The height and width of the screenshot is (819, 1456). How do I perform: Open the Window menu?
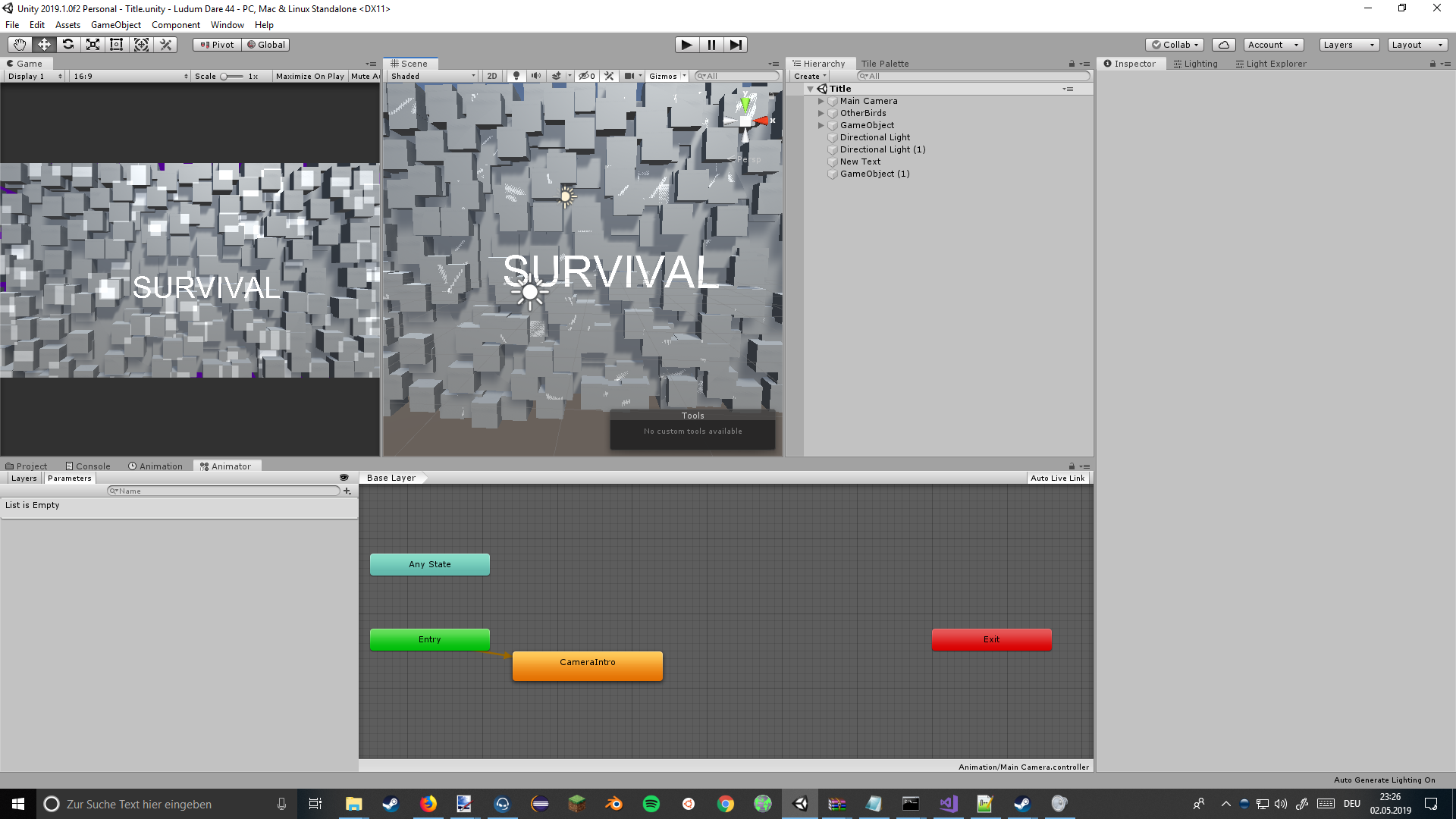click(x=227, y=25)
